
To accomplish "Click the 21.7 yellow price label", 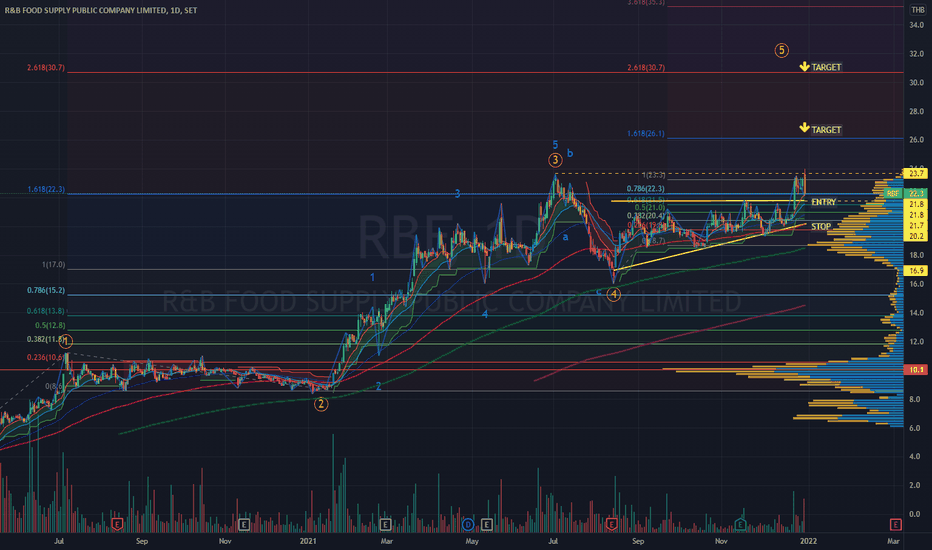I will [916, 225].
